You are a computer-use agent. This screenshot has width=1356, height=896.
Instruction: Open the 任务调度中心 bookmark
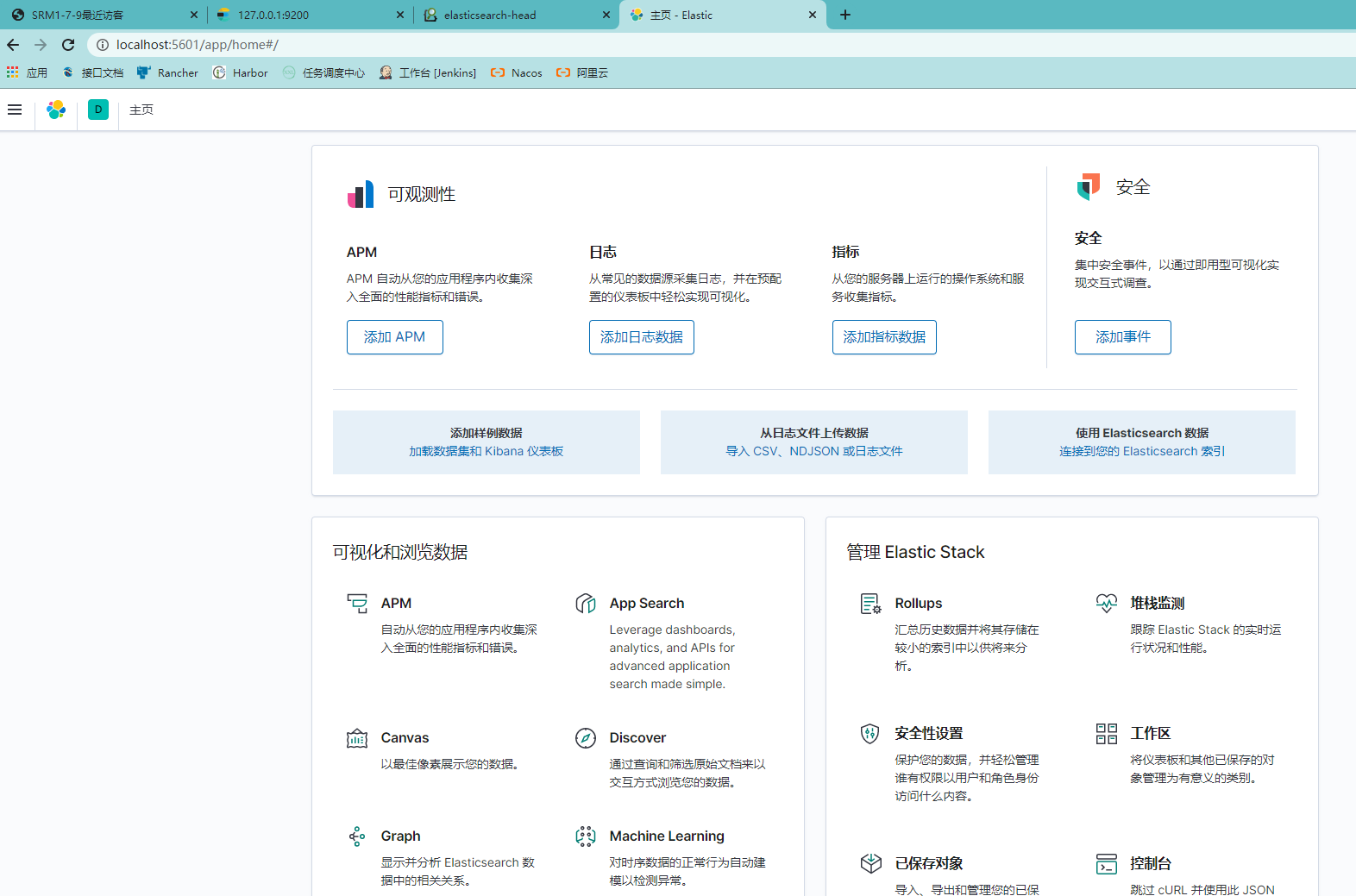(x=323, y=73)
